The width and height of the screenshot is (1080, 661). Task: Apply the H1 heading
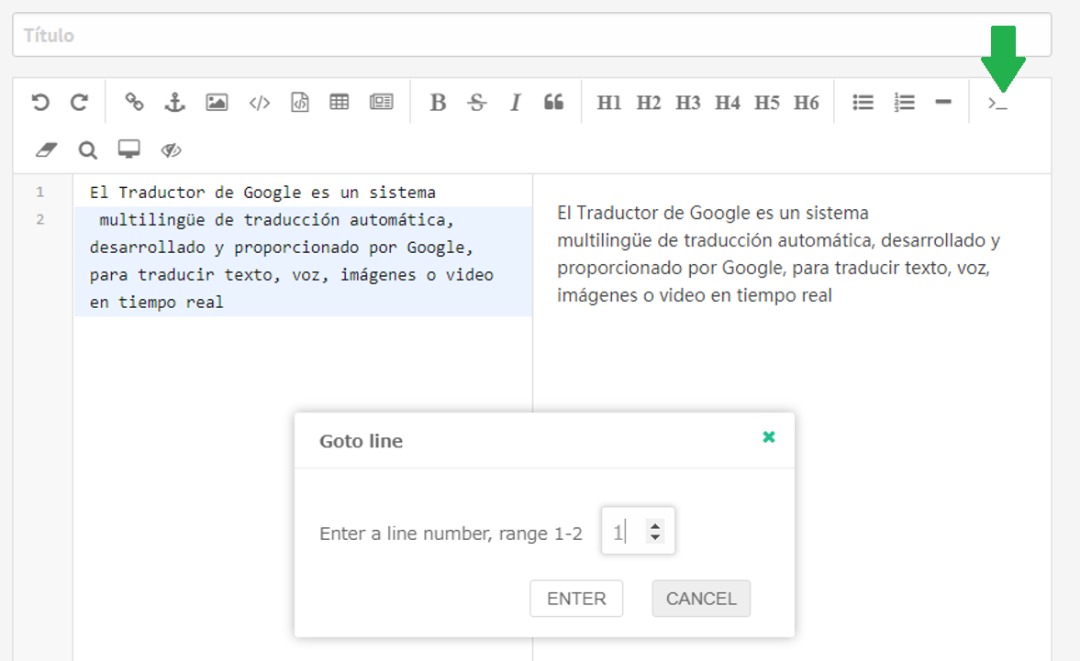click(609, 103)
